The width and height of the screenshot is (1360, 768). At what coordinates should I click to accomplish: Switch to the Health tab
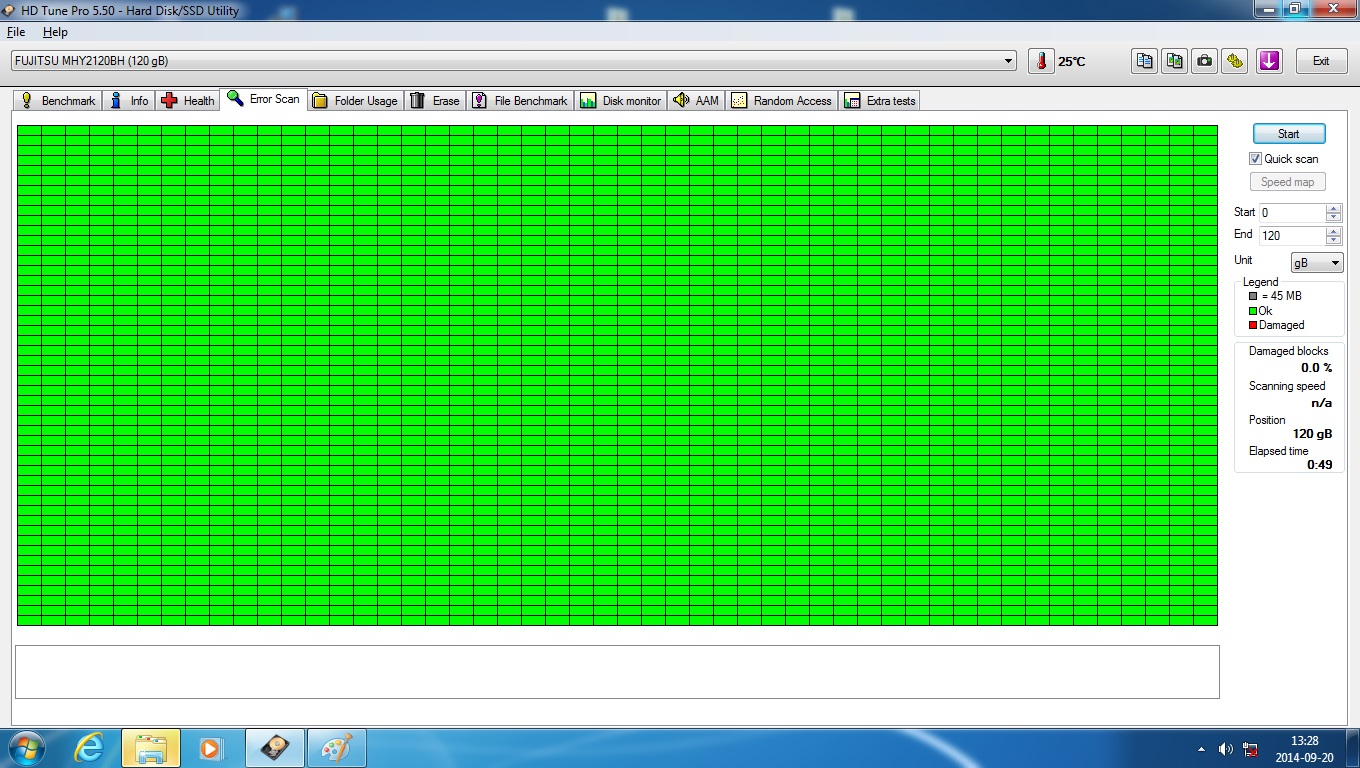[188, 101]
